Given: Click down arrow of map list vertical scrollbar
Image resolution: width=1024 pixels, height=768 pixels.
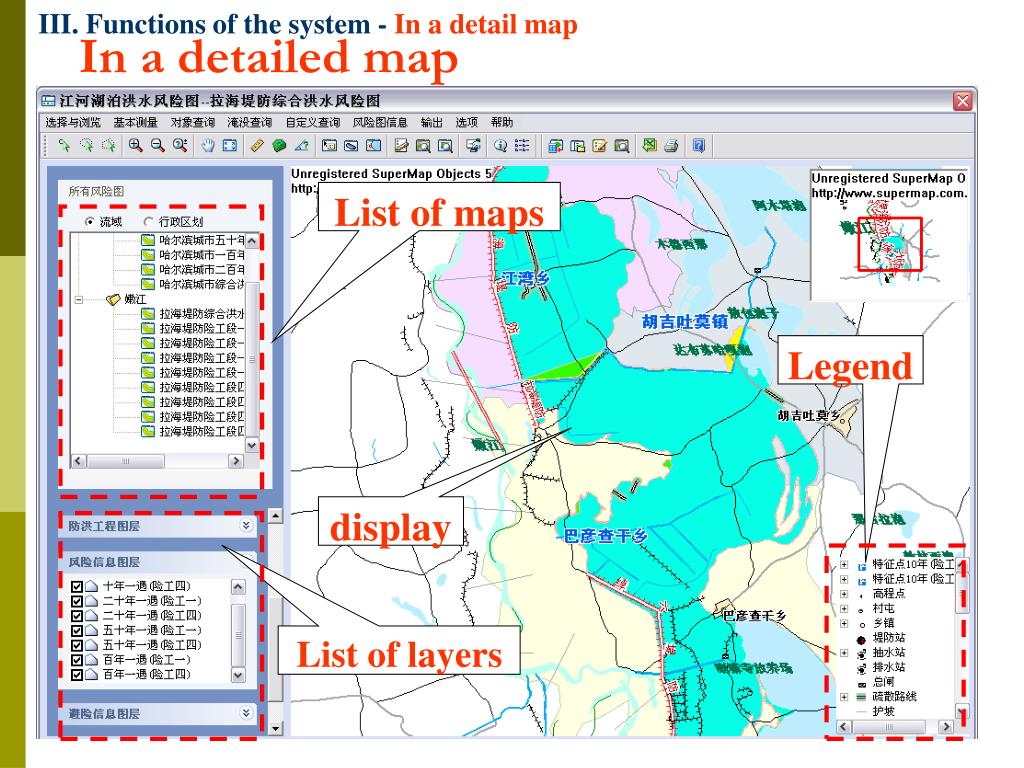Looking at the screenshot, I should click(252, 445).
